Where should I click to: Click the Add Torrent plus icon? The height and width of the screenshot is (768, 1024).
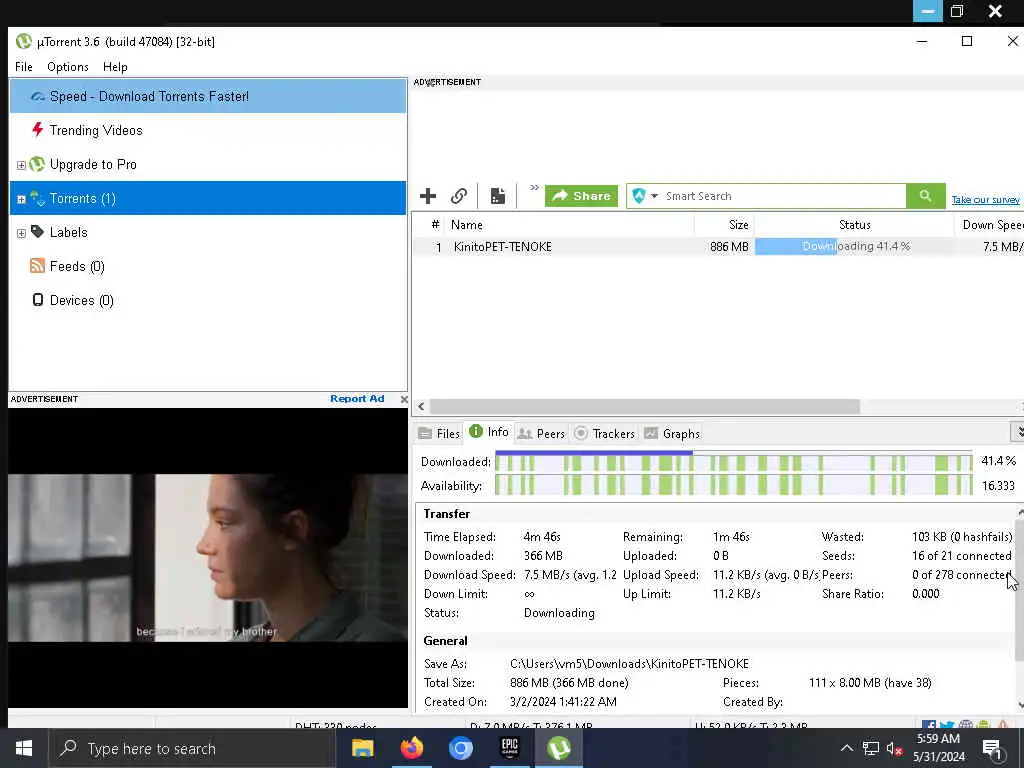[428, 196]
